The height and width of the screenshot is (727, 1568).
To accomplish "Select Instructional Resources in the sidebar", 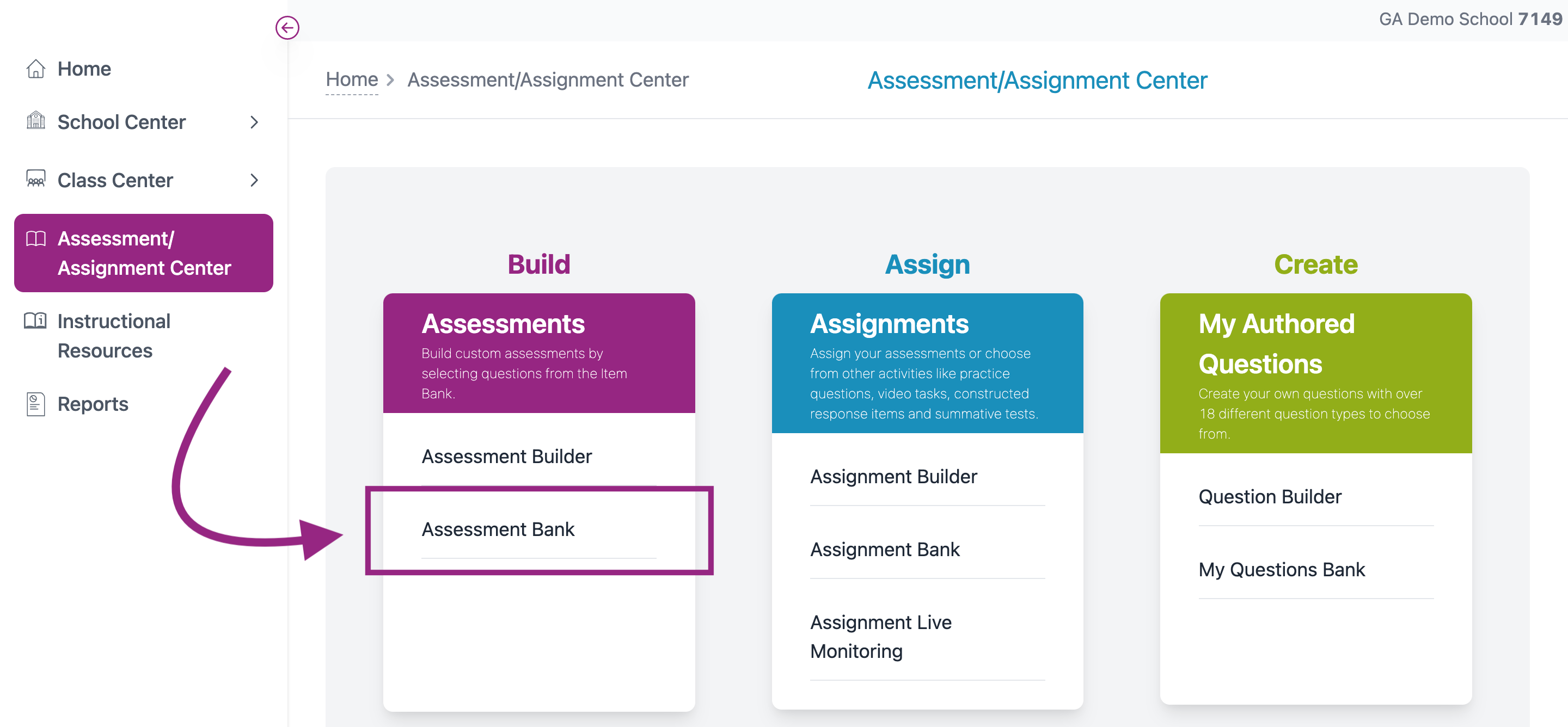I will [113, 335].
